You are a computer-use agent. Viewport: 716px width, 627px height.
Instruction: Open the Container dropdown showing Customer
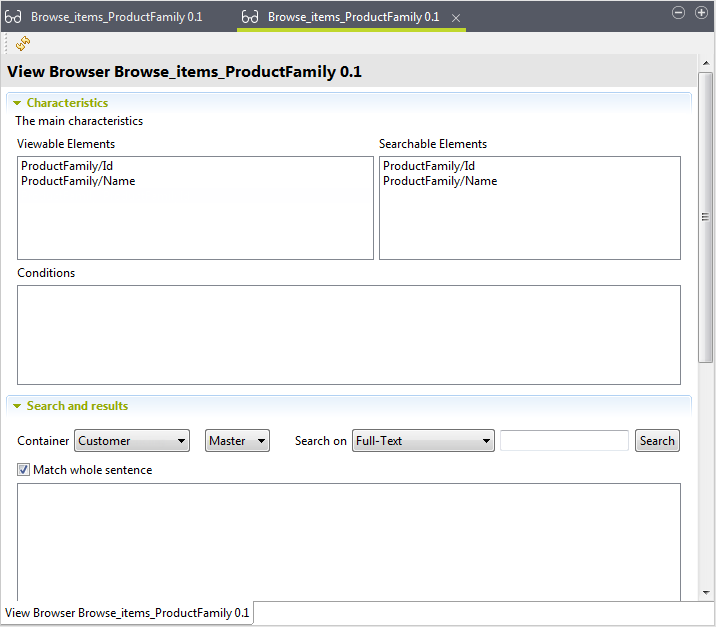click(133, 441)
